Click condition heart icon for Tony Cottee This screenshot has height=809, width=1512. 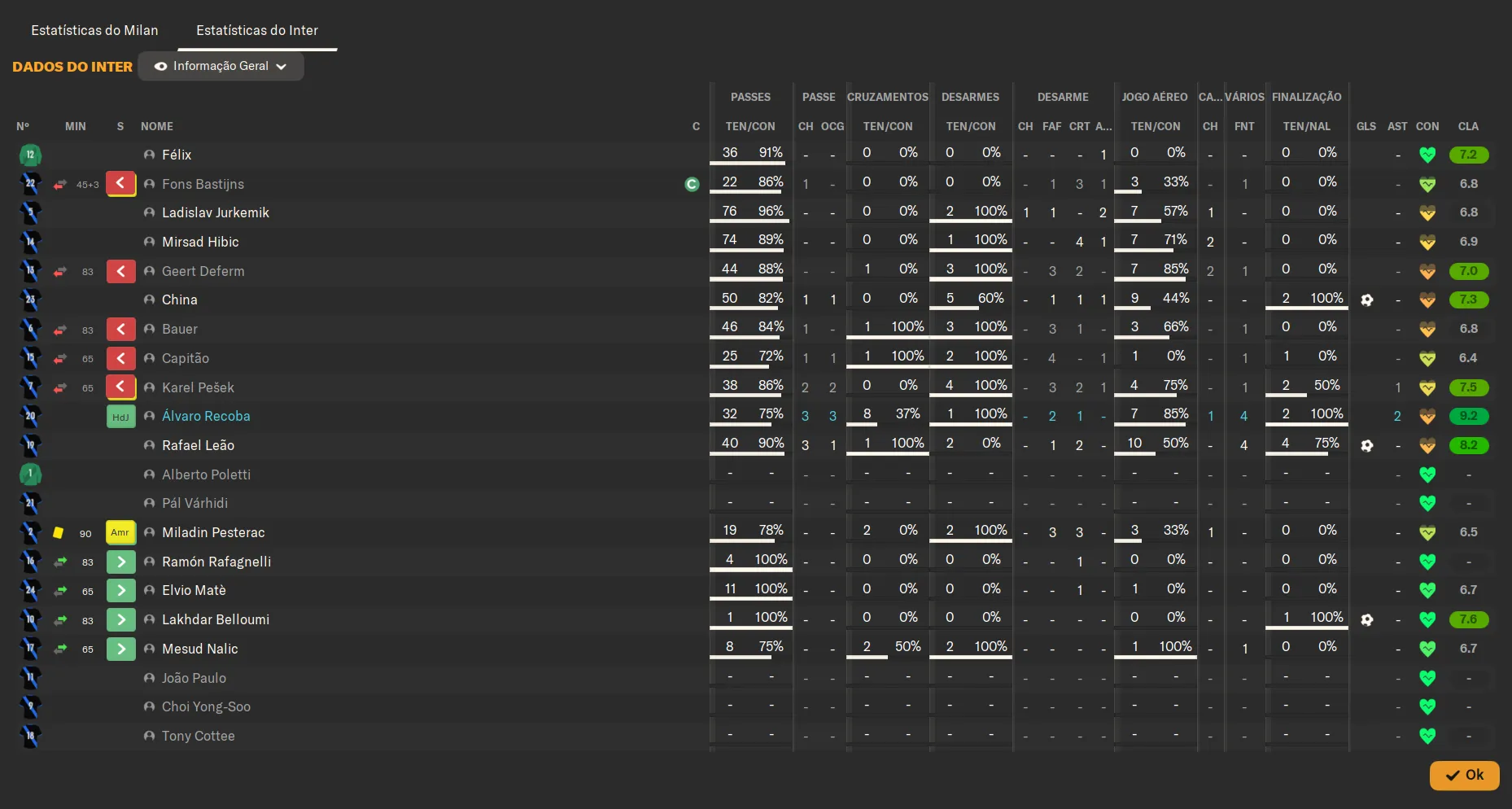coord(1427,736)
